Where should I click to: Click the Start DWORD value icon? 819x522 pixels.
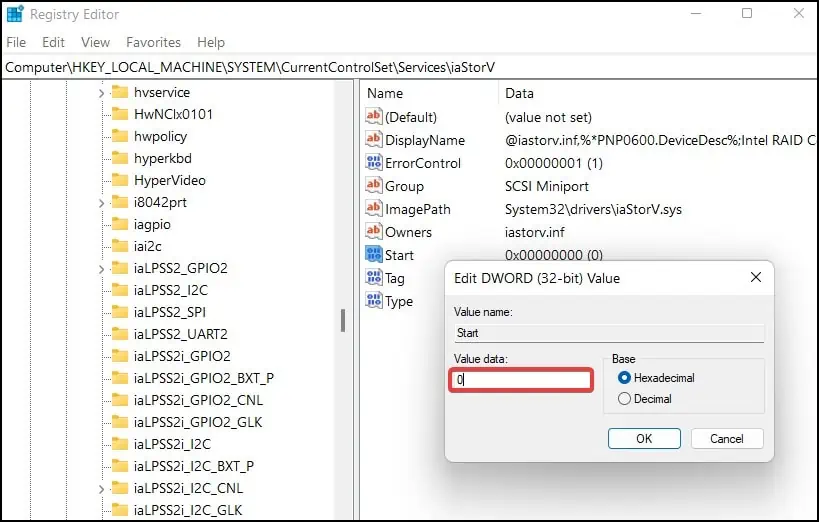click(x=373, y=254)
